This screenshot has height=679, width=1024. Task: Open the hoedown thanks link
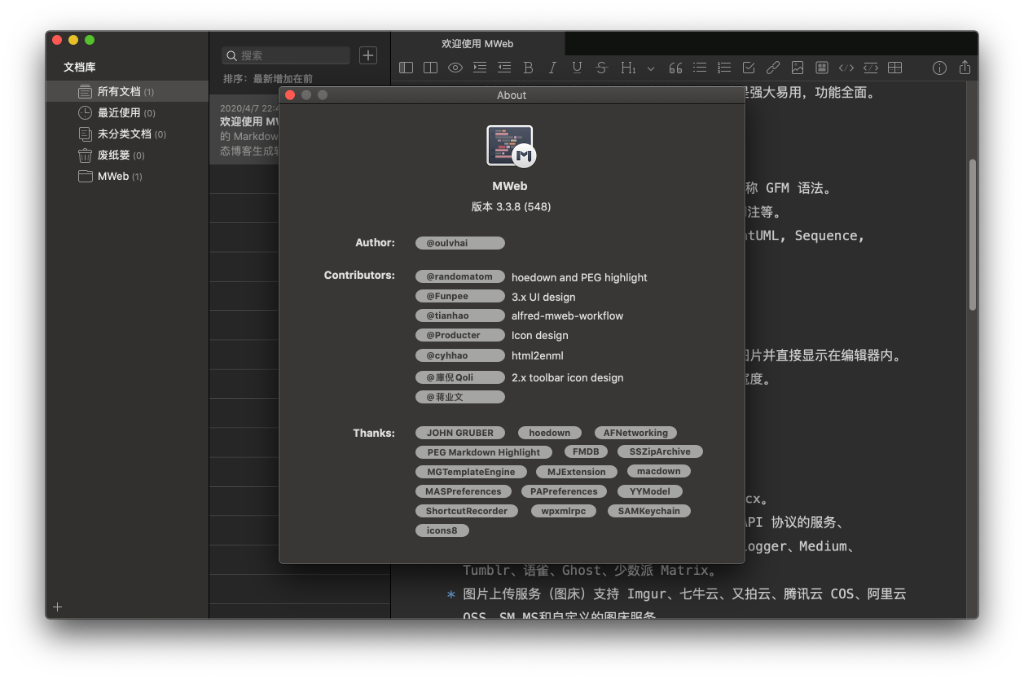[549, 433]
